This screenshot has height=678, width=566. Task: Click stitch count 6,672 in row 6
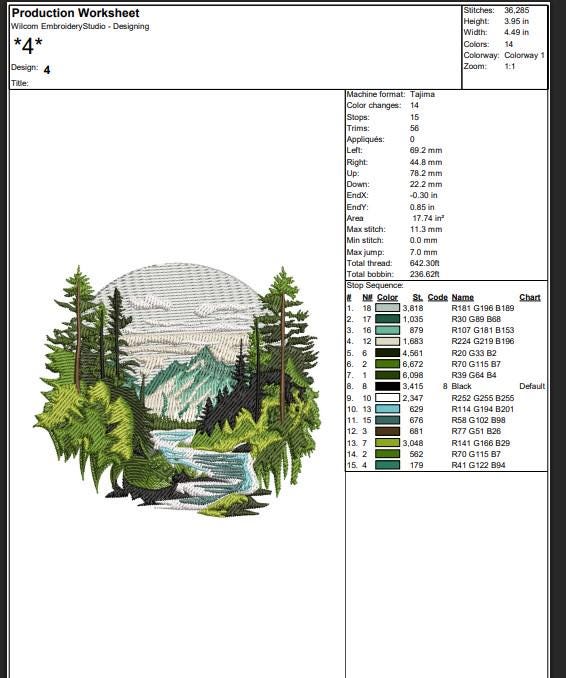413,364
